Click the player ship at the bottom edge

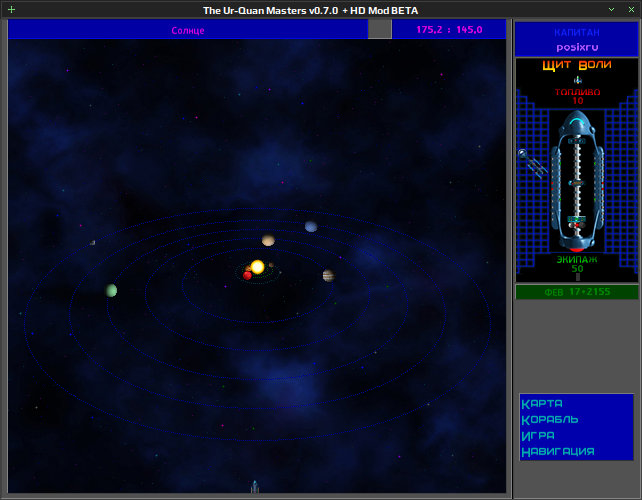(255, 486)
